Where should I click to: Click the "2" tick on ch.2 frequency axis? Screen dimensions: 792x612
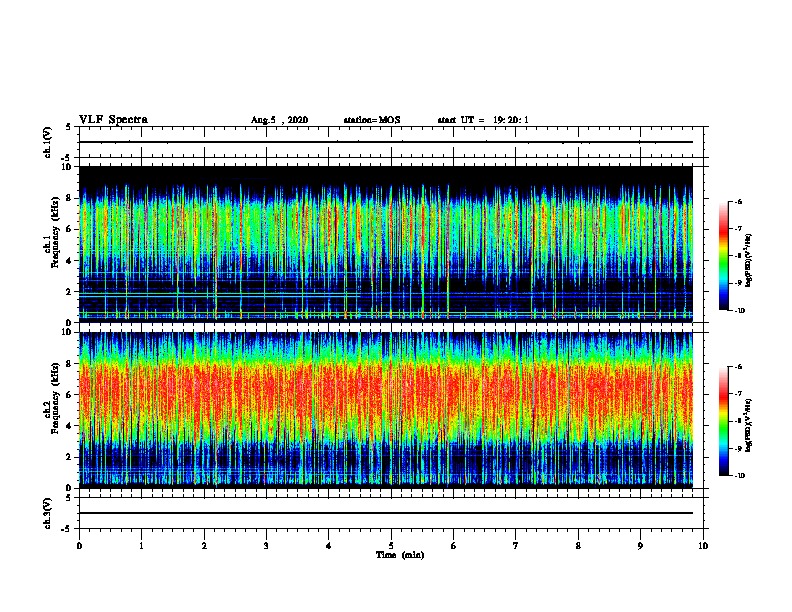point(69,457)
